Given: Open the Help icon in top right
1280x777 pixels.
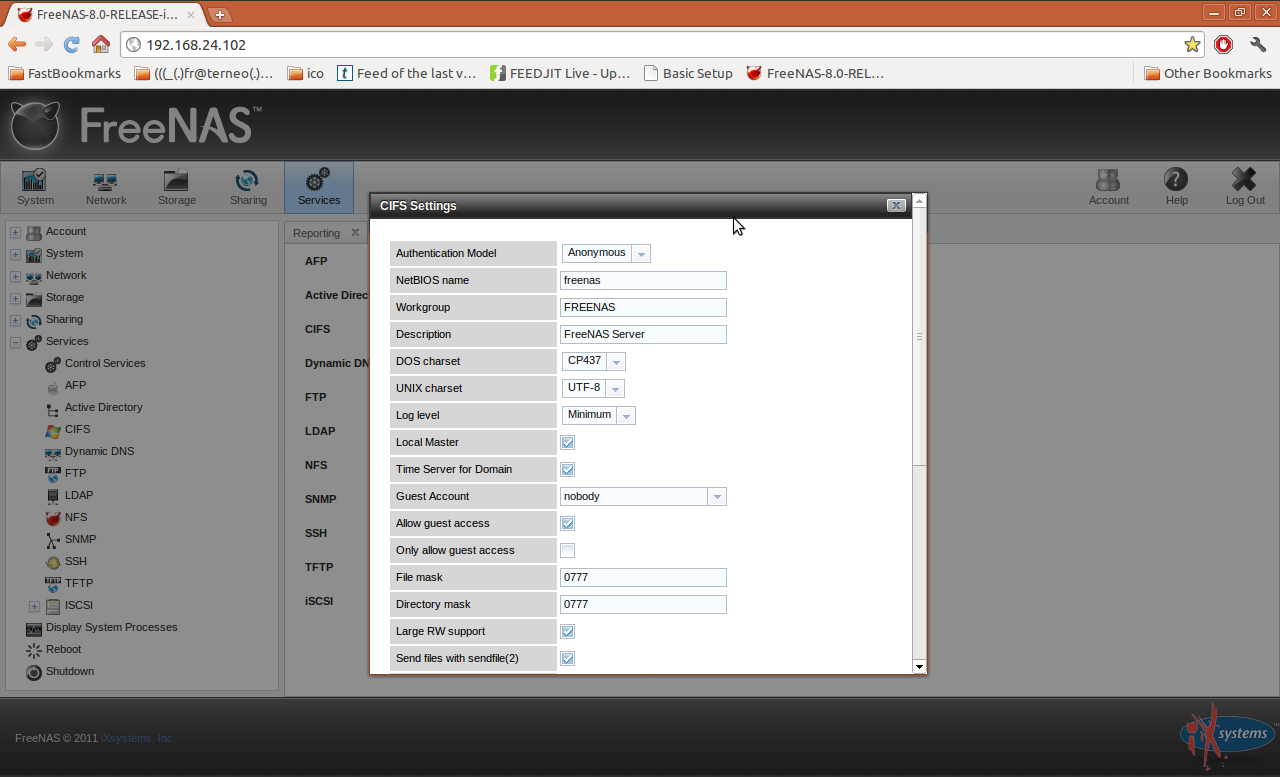Looking at the screenshot, I should [x=1176, y=186].
